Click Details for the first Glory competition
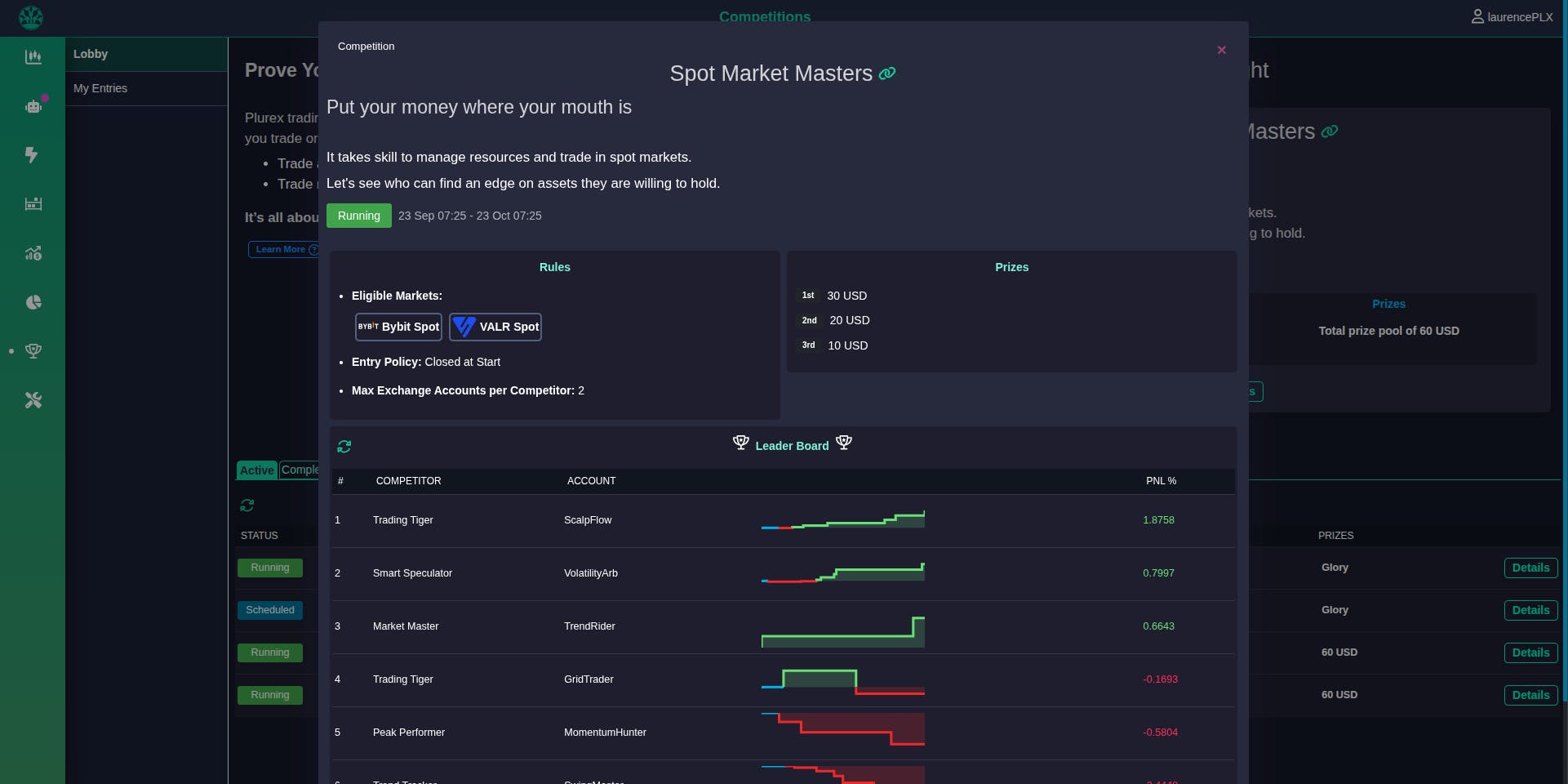Viewport: 1568px width, 784px height. 1530,568
